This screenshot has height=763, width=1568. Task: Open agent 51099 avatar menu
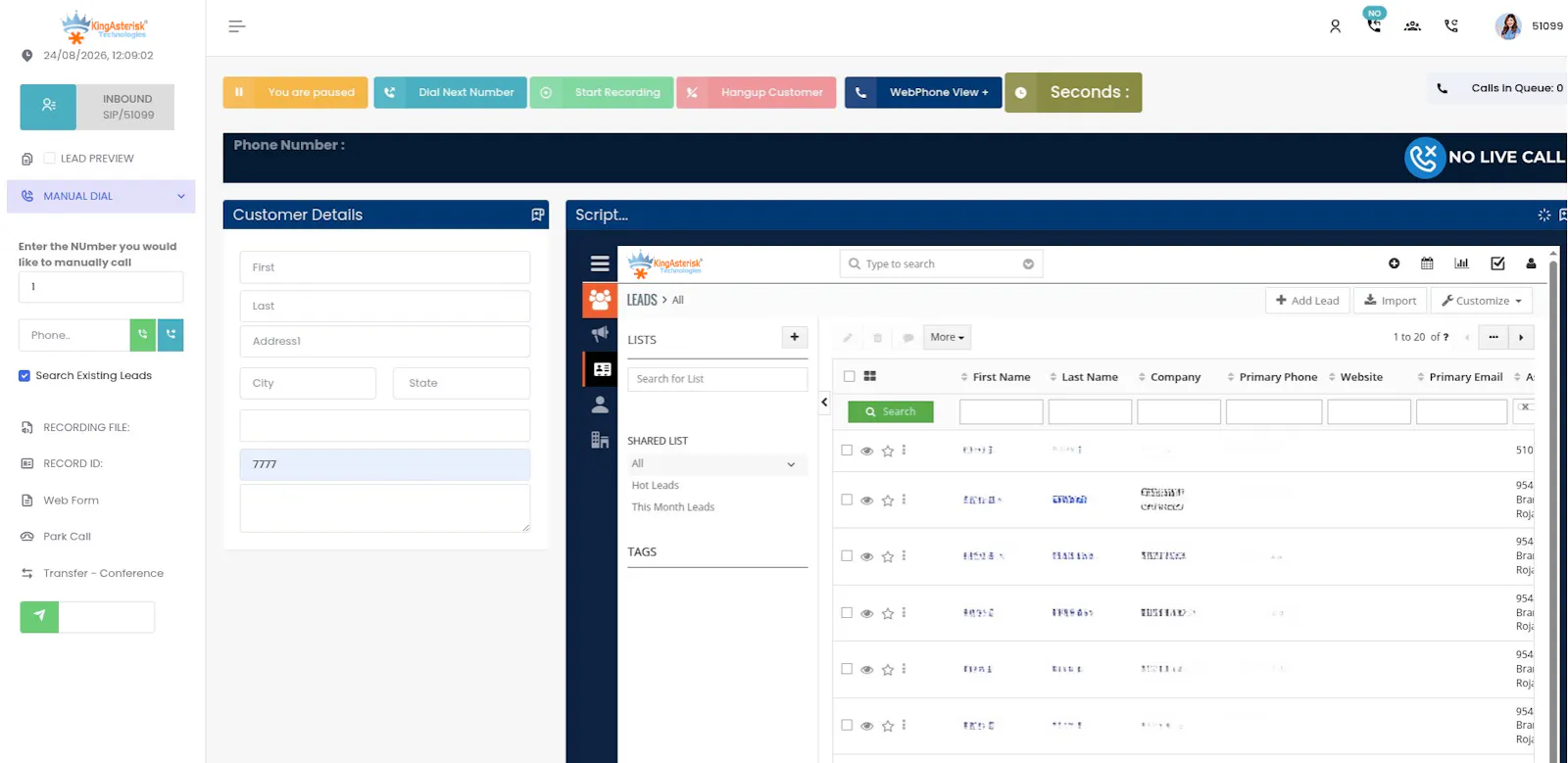(1508, 26)
